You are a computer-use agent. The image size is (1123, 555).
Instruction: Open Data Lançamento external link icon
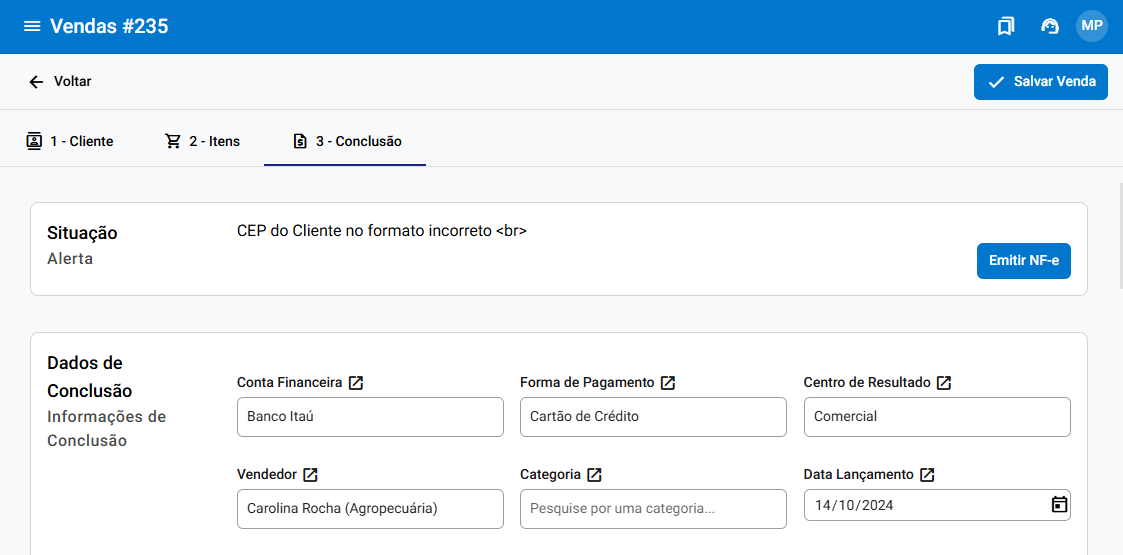click(927, 475)
